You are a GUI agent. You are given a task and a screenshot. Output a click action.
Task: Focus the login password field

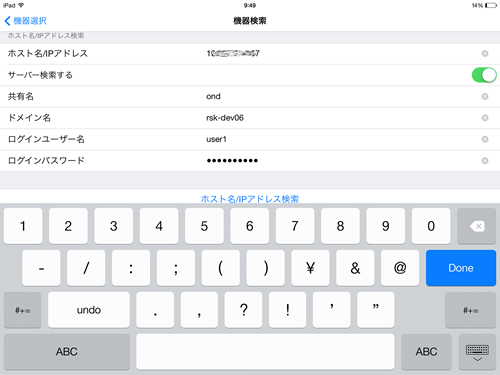pos(232,161)
